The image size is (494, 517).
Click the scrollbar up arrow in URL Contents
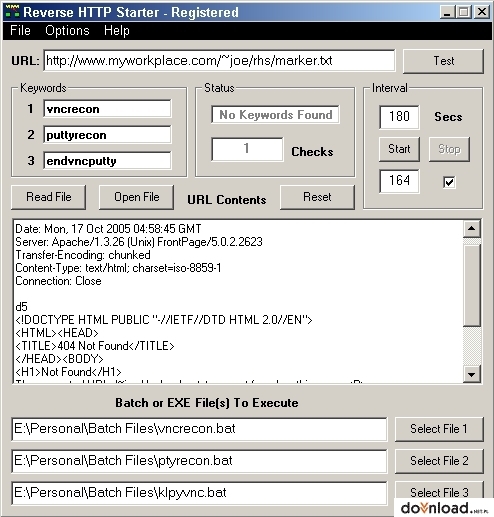click(x=472, y=228)
